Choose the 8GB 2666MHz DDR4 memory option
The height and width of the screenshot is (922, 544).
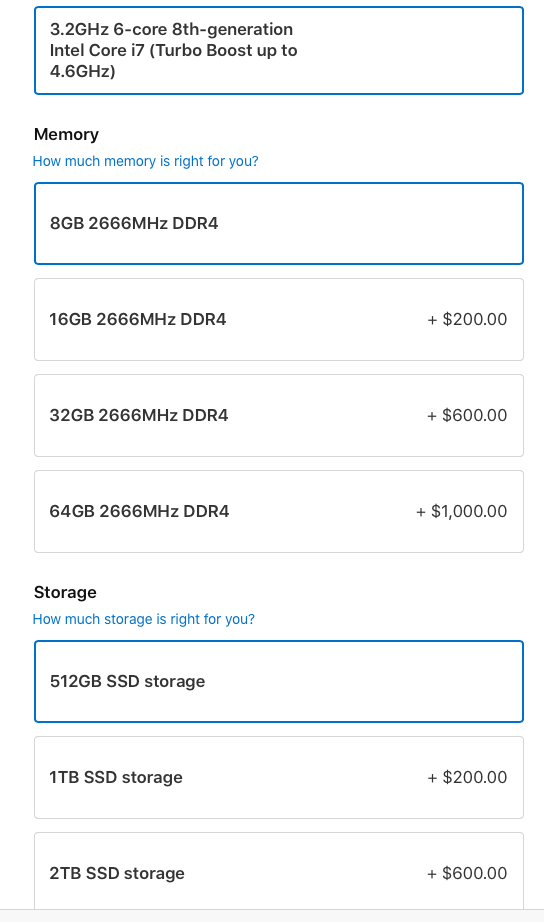[279, 223]
